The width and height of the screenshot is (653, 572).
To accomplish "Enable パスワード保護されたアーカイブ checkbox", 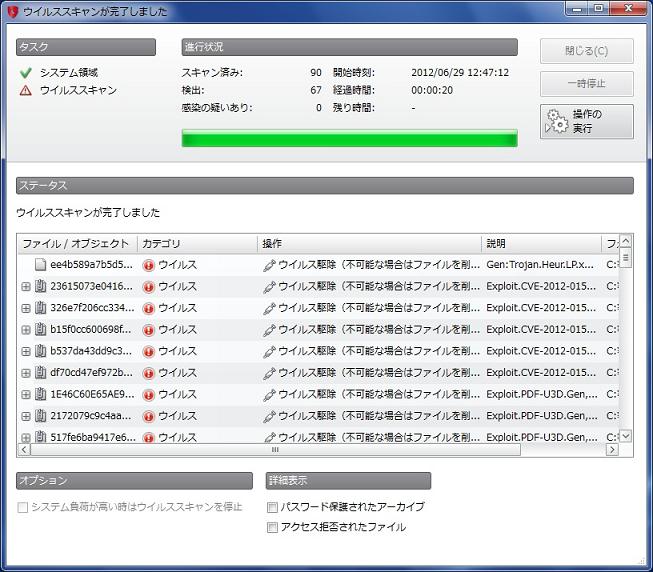I will [272, 507].
